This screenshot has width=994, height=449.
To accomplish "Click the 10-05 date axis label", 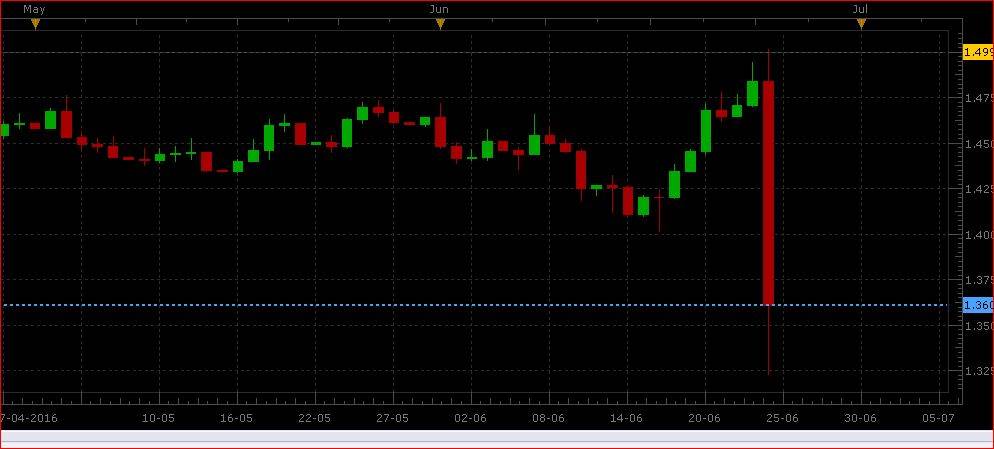I will tap(159, 418).
